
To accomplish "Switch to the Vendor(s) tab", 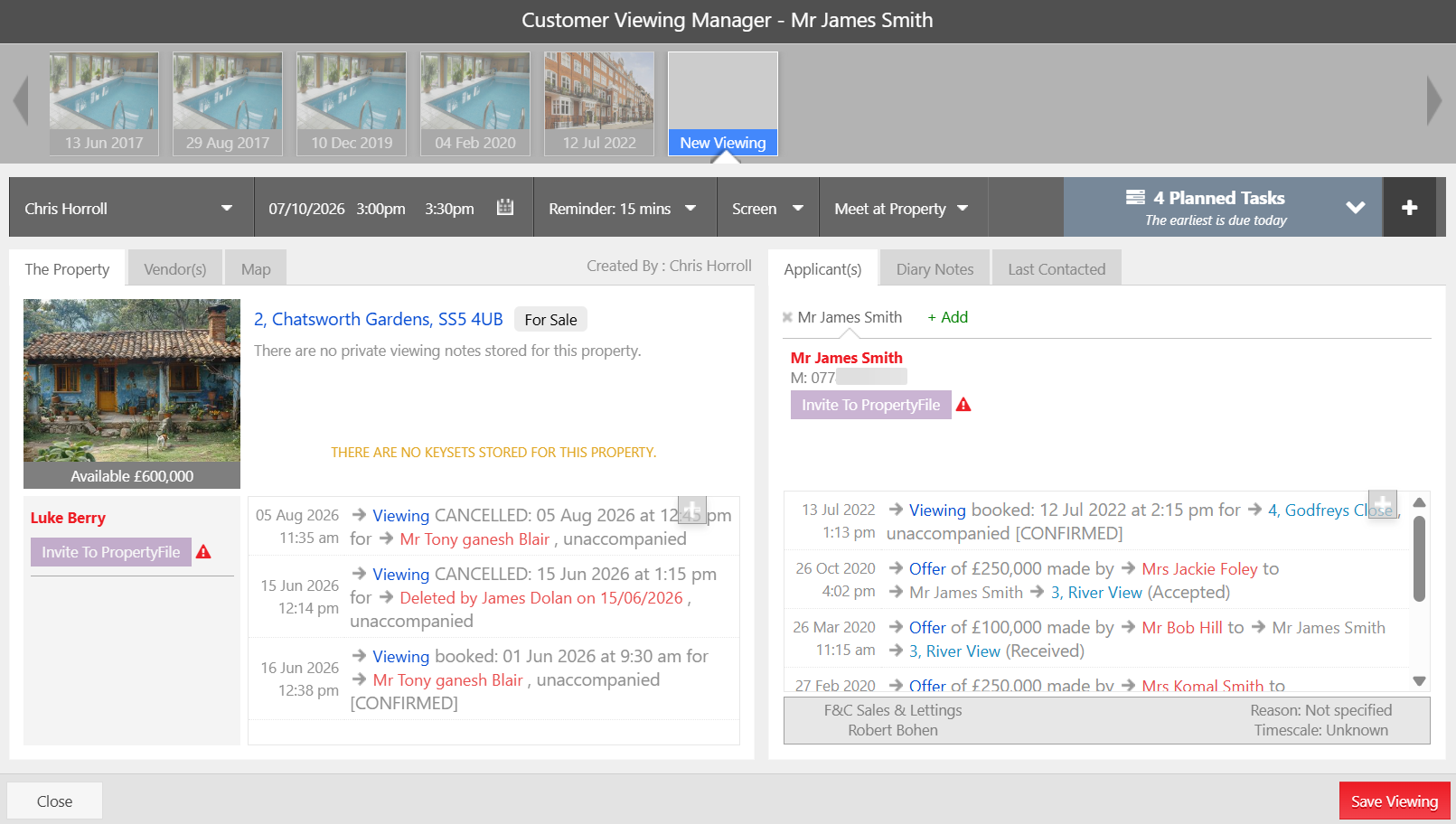I will coord(175,268).
